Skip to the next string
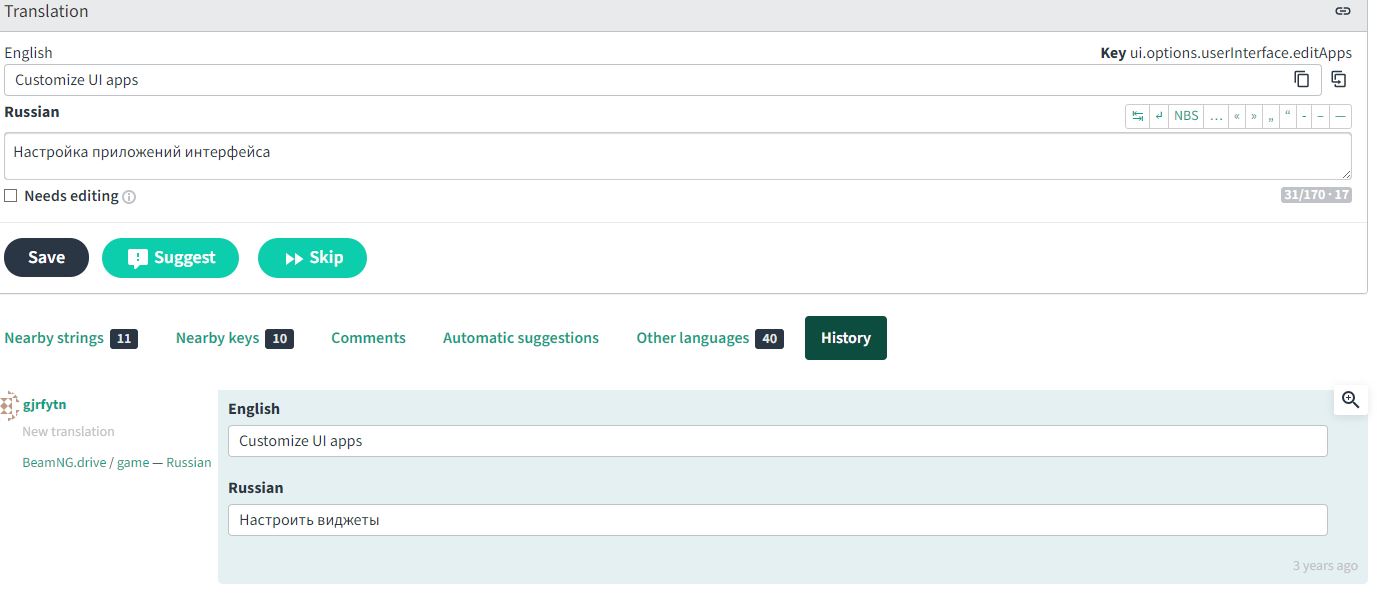This screenshot has height=594, width=1377. tap(312, 257)
